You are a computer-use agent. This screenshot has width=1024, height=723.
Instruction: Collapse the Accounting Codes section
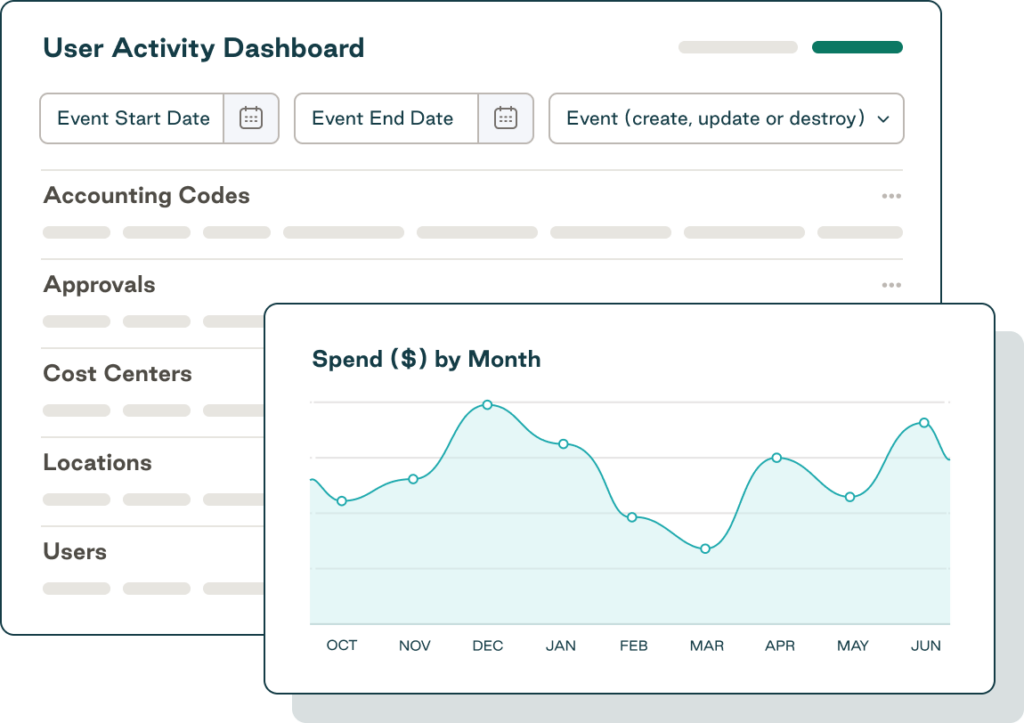146,196
